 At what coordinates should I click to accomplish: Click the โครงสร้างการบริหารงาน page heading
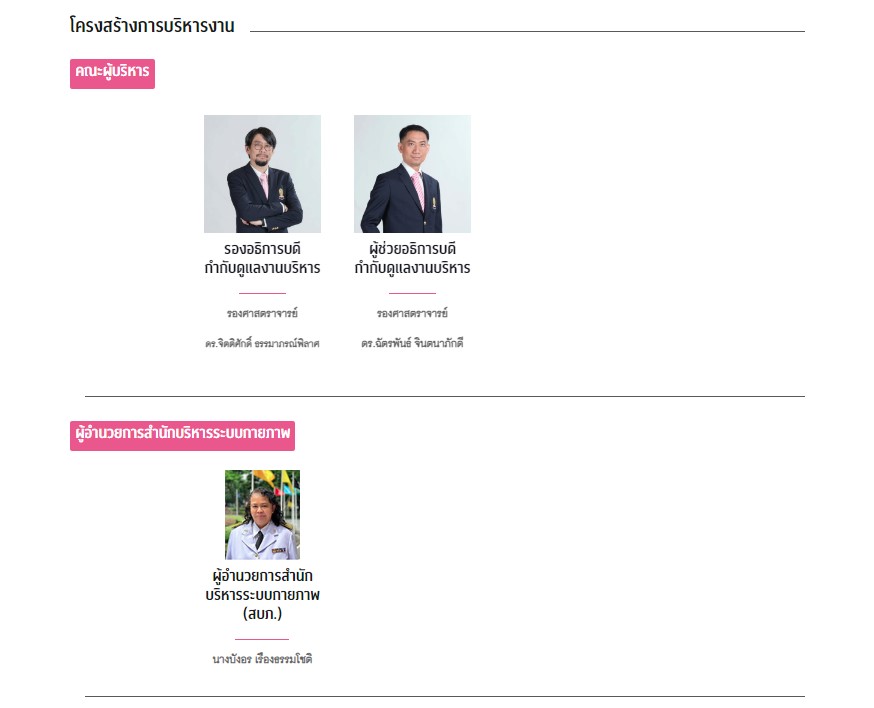[152, 26]
